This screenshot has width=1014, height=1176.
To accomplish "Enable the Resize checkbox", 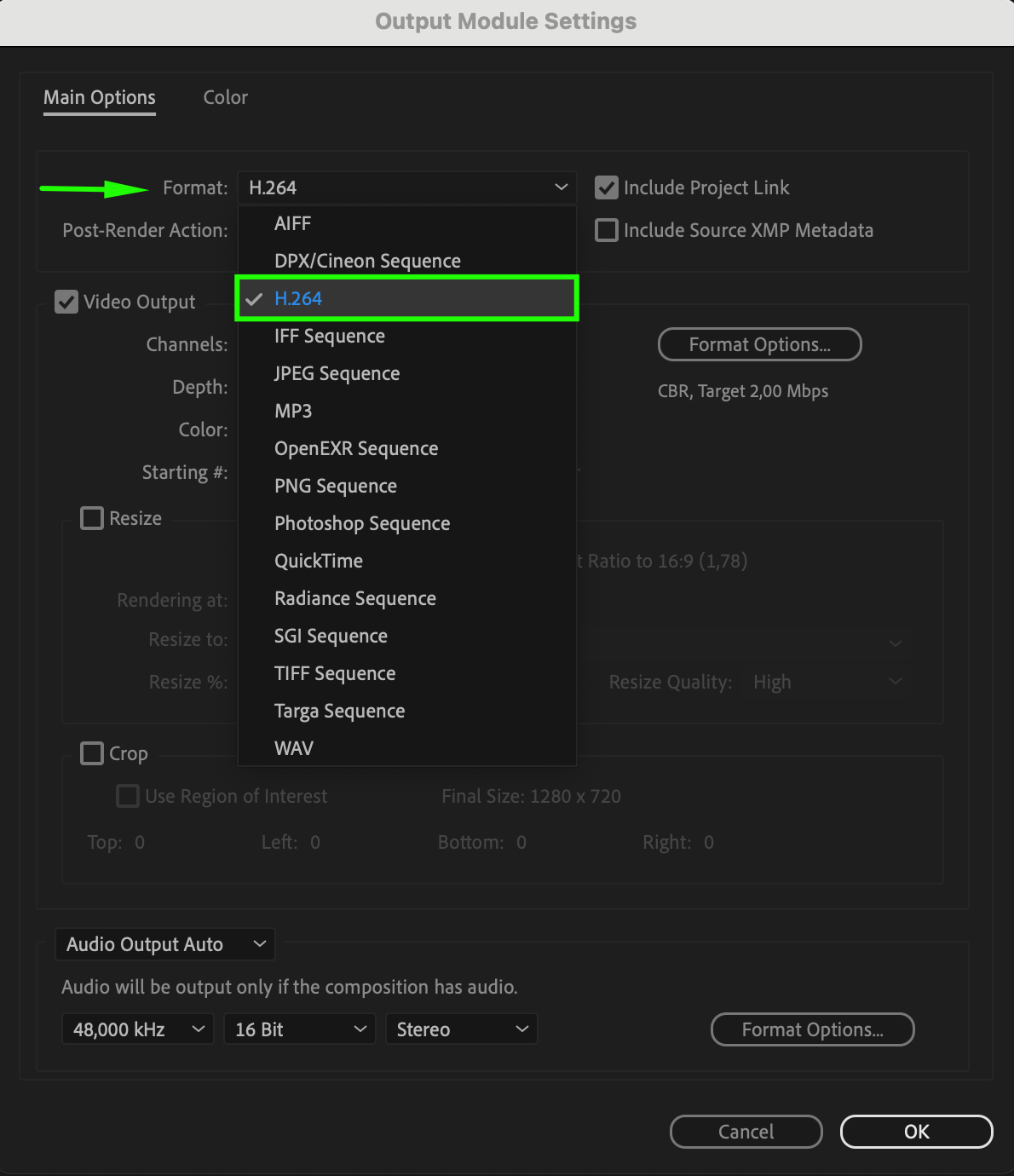I will point(92,518).
